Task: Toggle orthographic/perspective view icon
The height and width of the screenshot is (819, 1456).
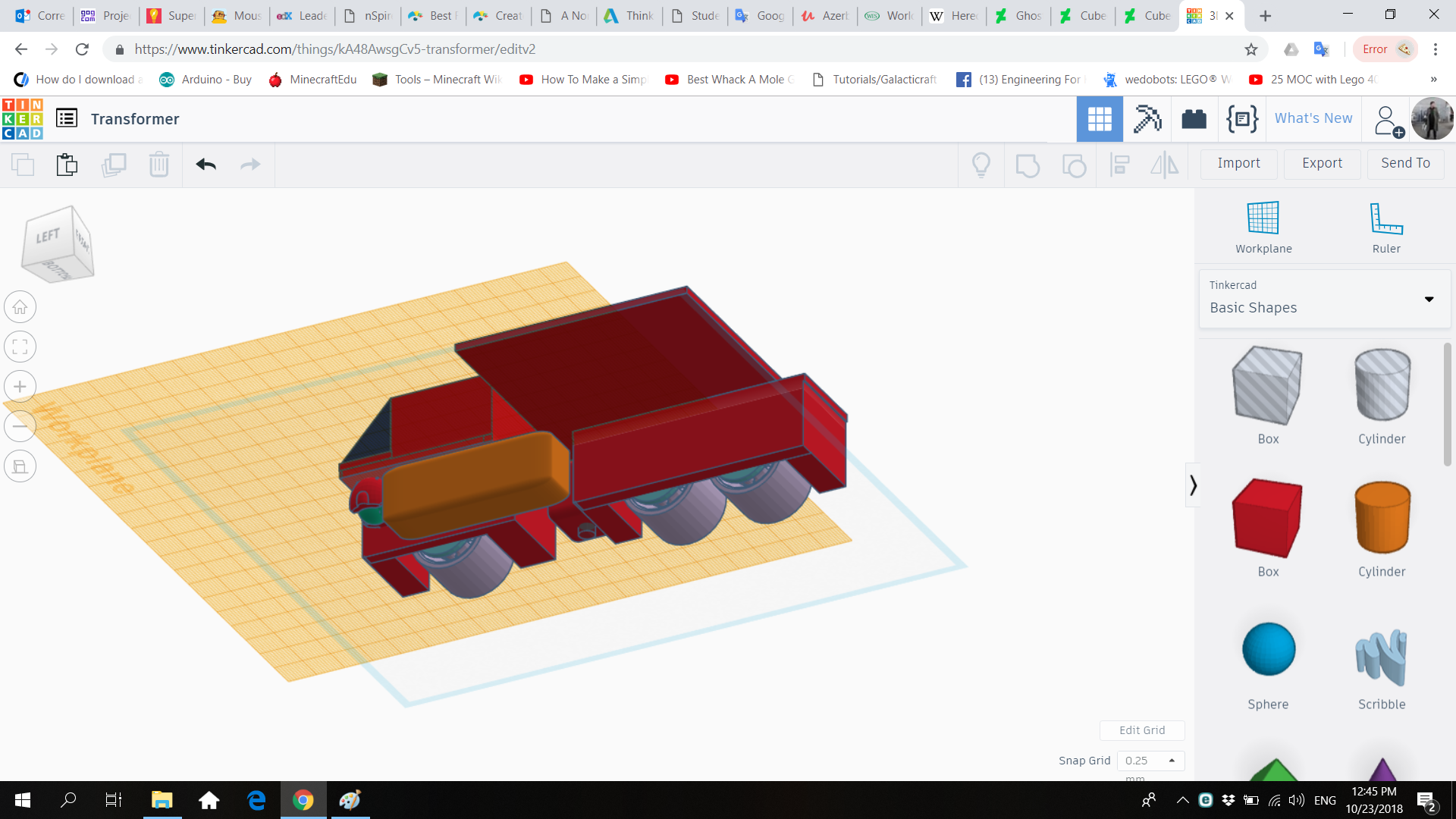Action: 20,466
